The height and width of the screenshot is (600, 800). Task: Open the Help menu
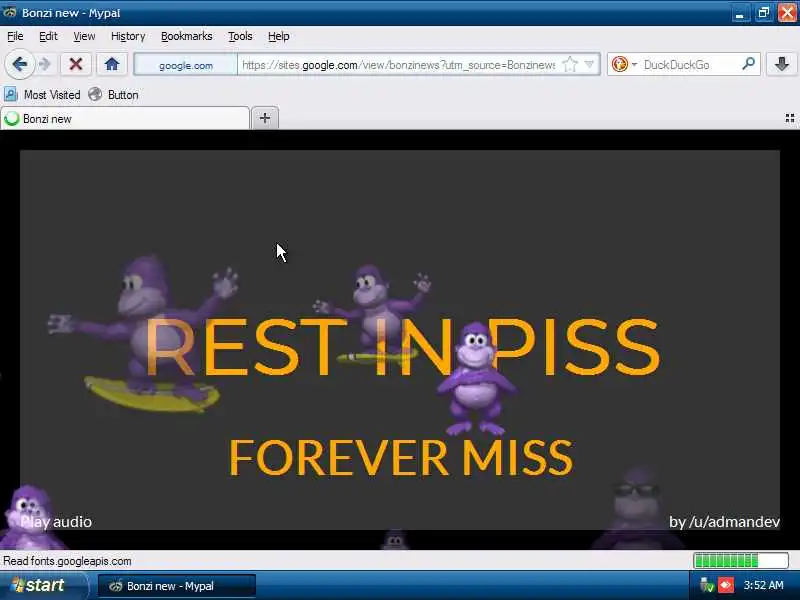tap(279, 36)
